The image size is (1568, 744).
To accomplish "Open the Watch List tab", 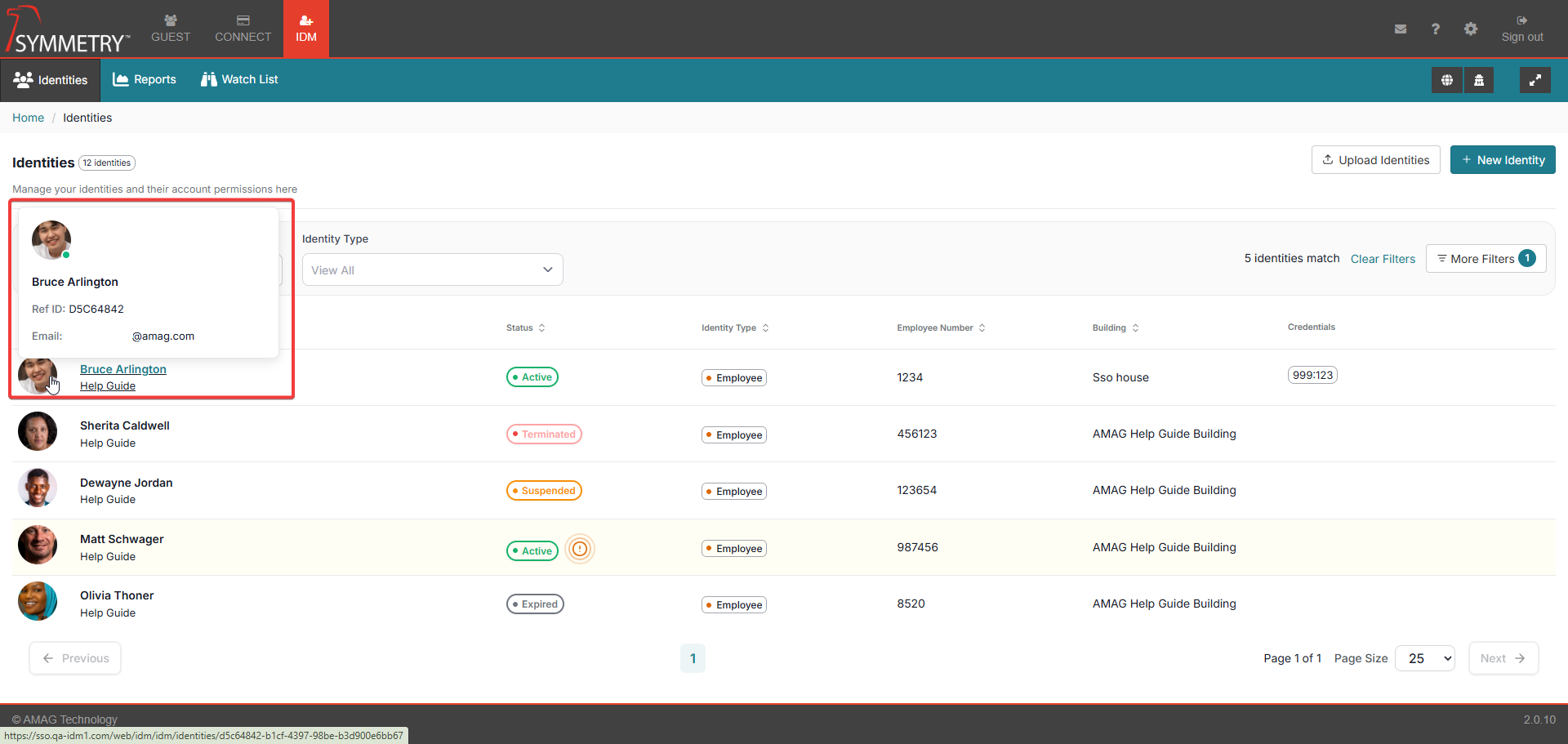I will pos(239,80).
